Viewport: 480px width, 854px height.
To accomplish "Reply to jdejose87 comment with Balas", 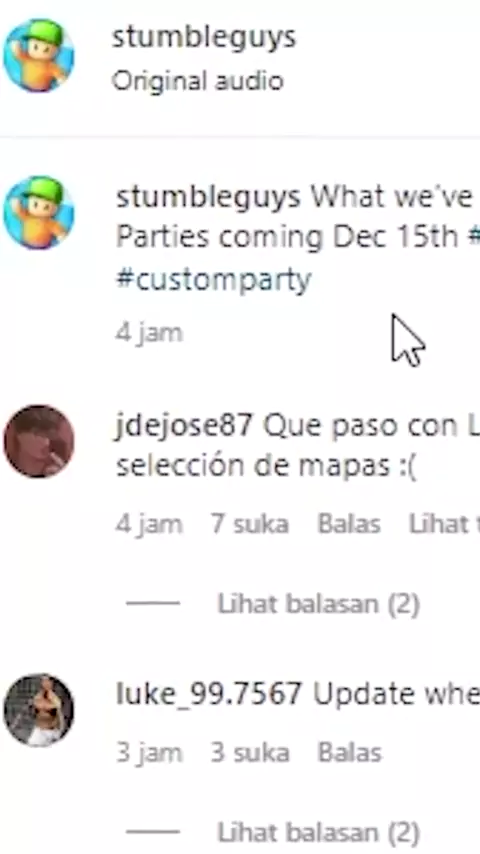I will click(349, 524).
